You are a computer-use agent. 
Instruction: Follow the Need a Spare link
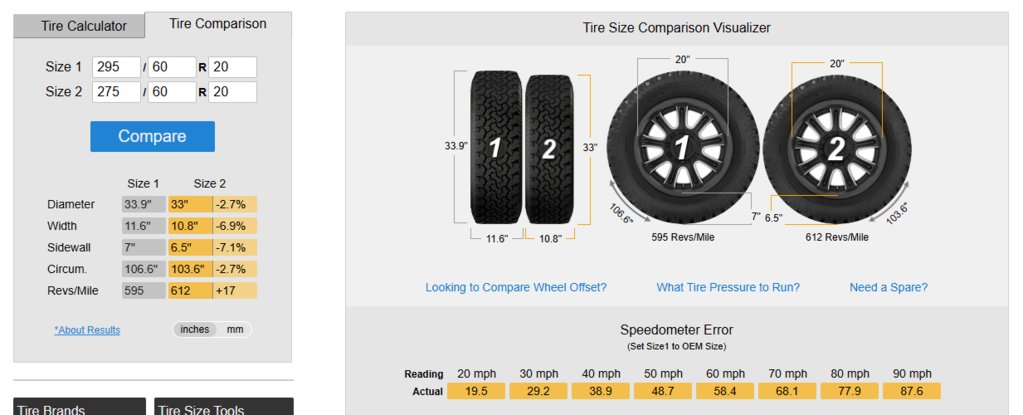click(x=889, y=287)
